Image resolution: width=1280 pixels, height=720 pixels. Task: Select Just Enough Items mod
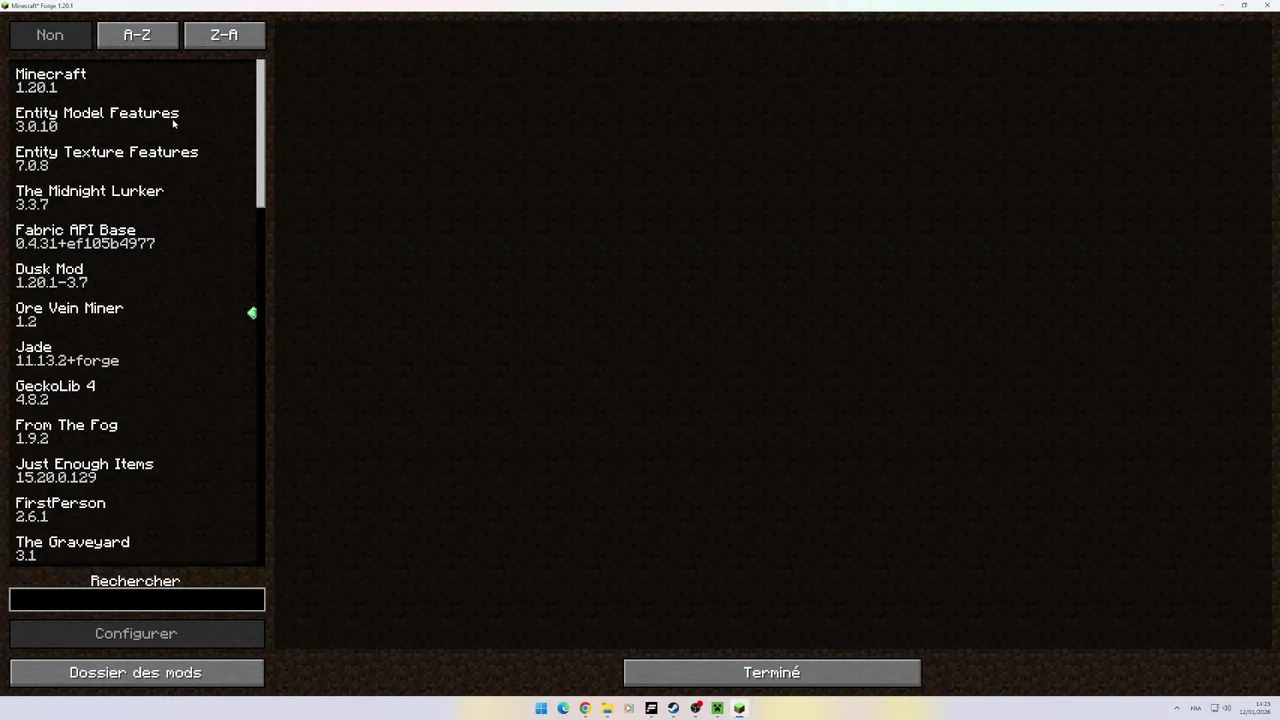click(133, 470)
